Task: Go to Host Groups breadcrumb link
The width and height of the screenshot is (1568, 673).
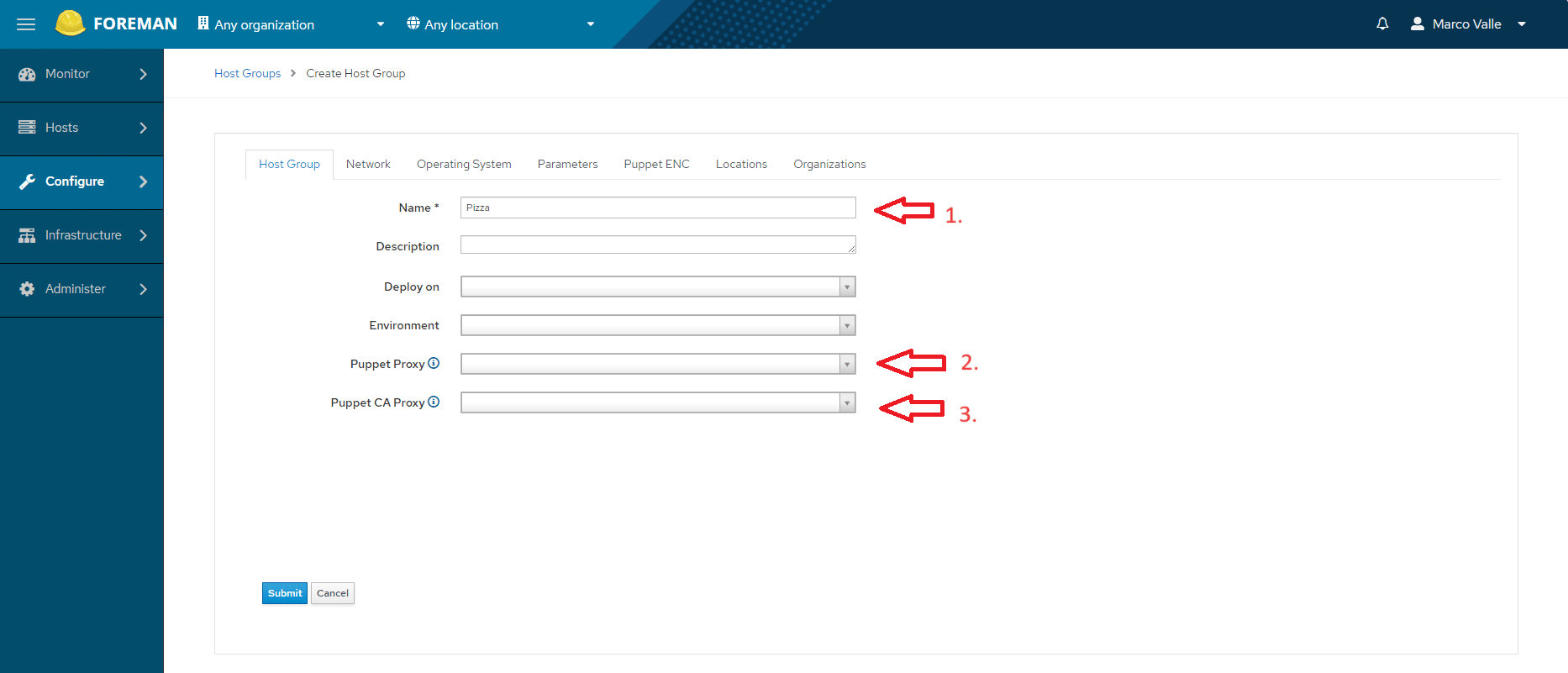Action: click(247, 73)
